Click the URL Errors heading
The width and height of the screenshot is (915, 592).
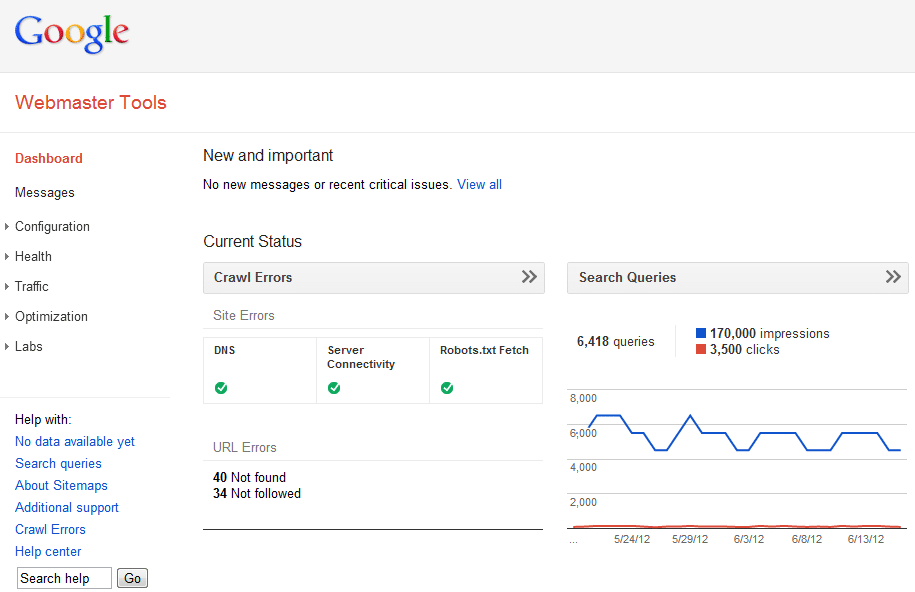pyautogui.click(x=245, y=447)
